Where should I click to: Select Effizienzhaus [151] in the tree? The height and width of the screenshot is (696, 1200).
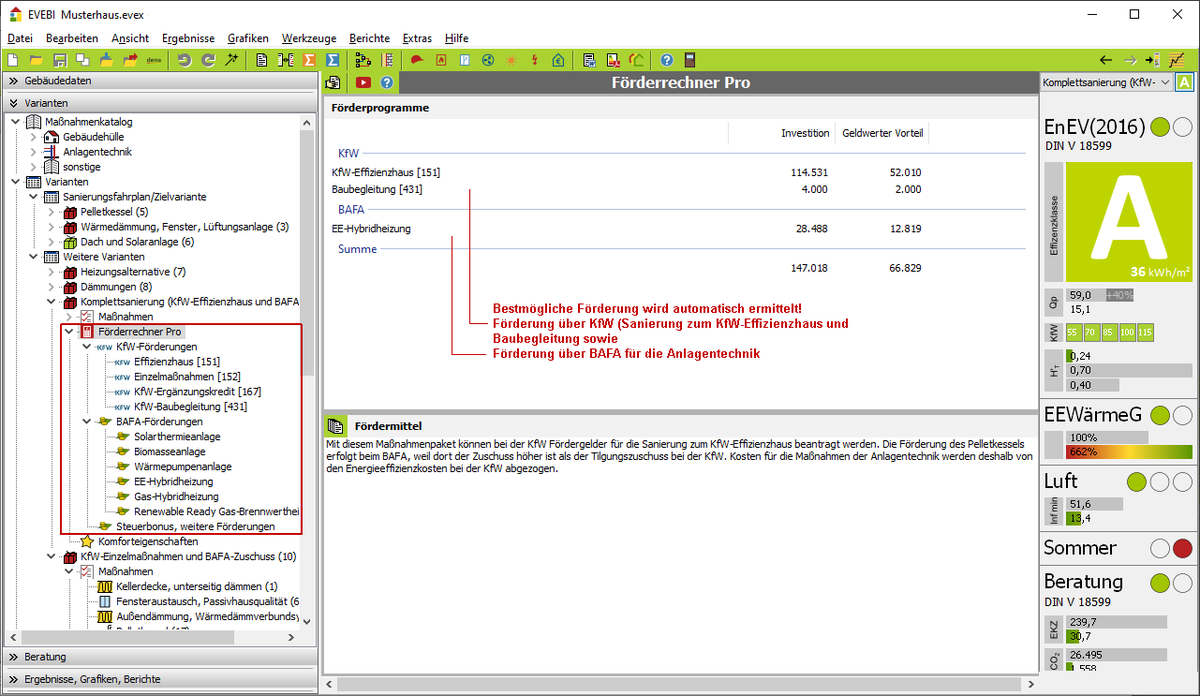[176, 361]
